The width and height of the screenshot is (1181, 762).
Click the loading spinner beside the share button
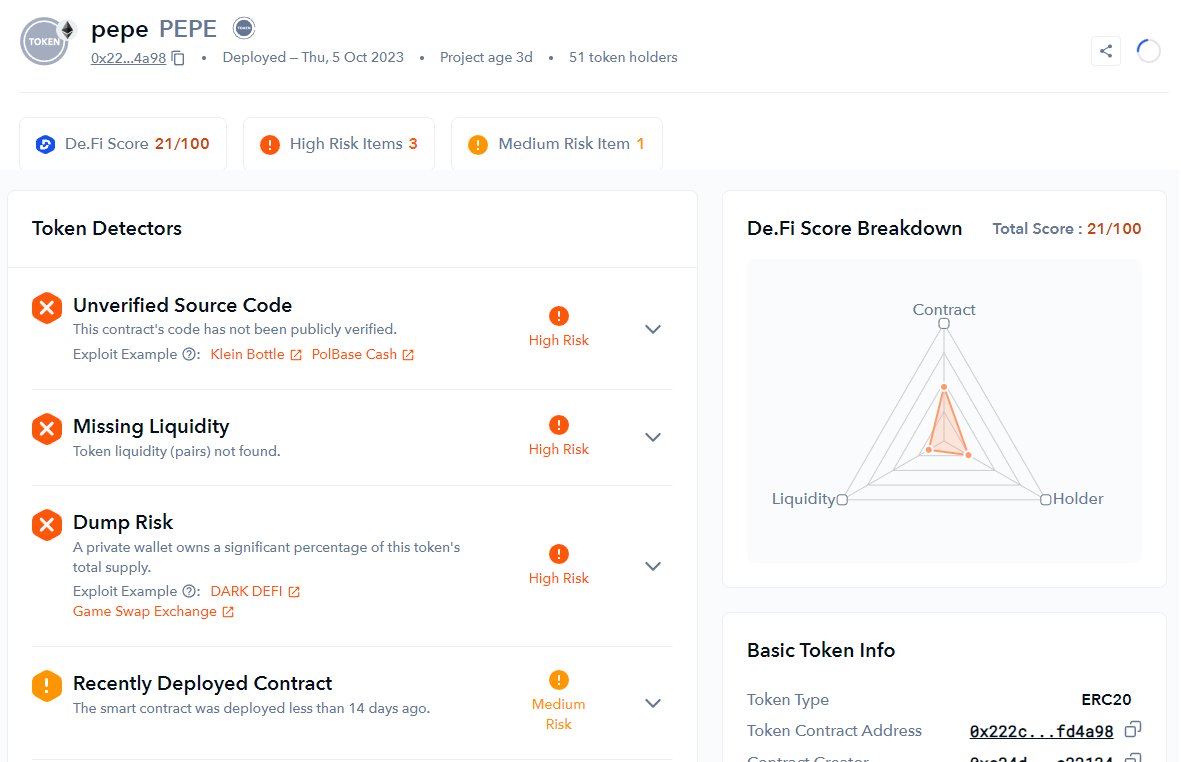click(1148, 51)
